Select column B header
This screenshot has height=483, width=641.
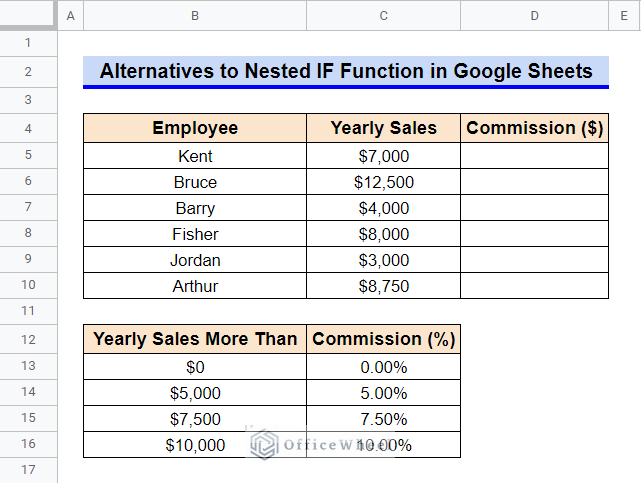(x=194, y=15)
